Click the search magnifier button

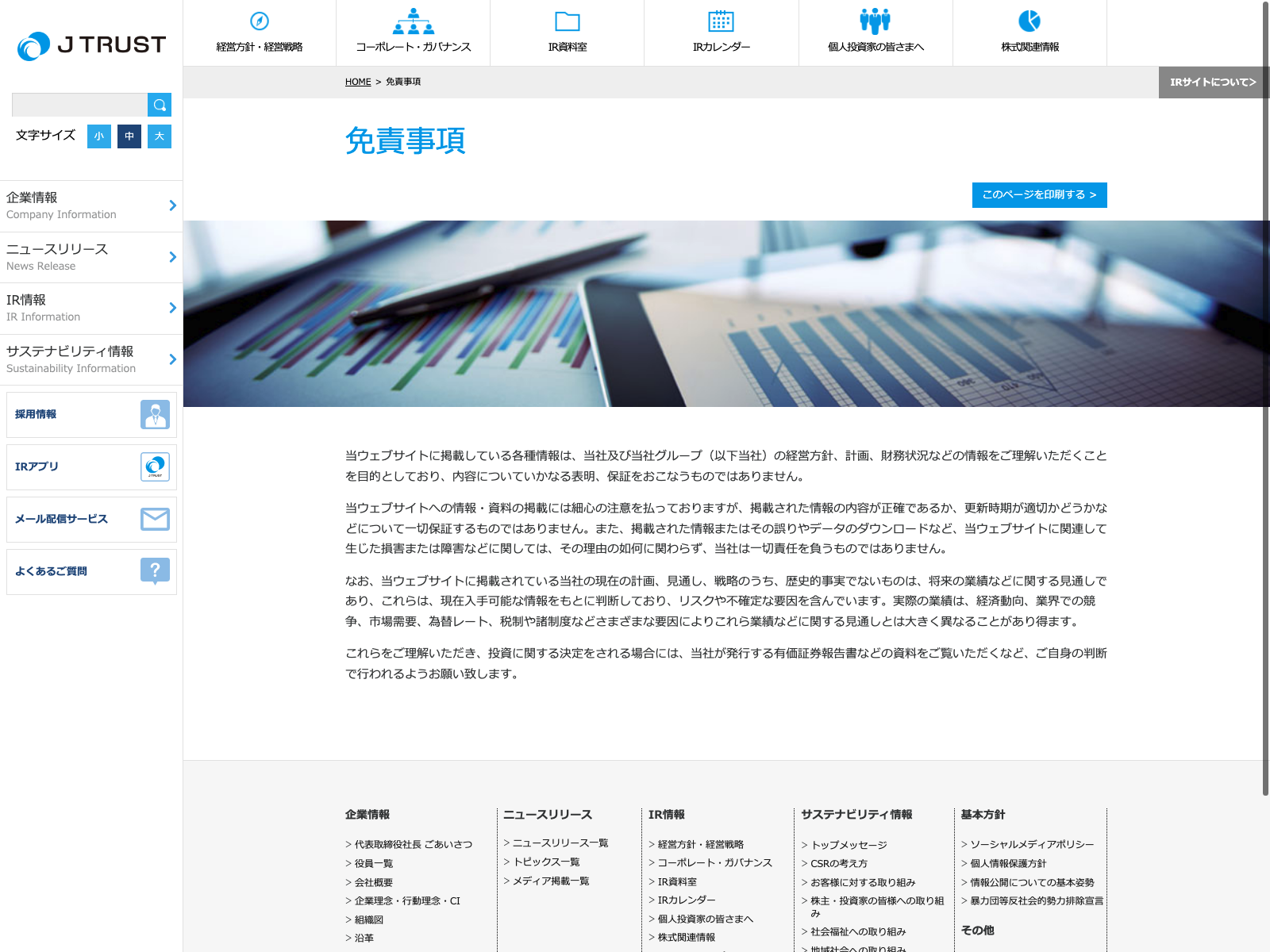(x=160, y=105)
